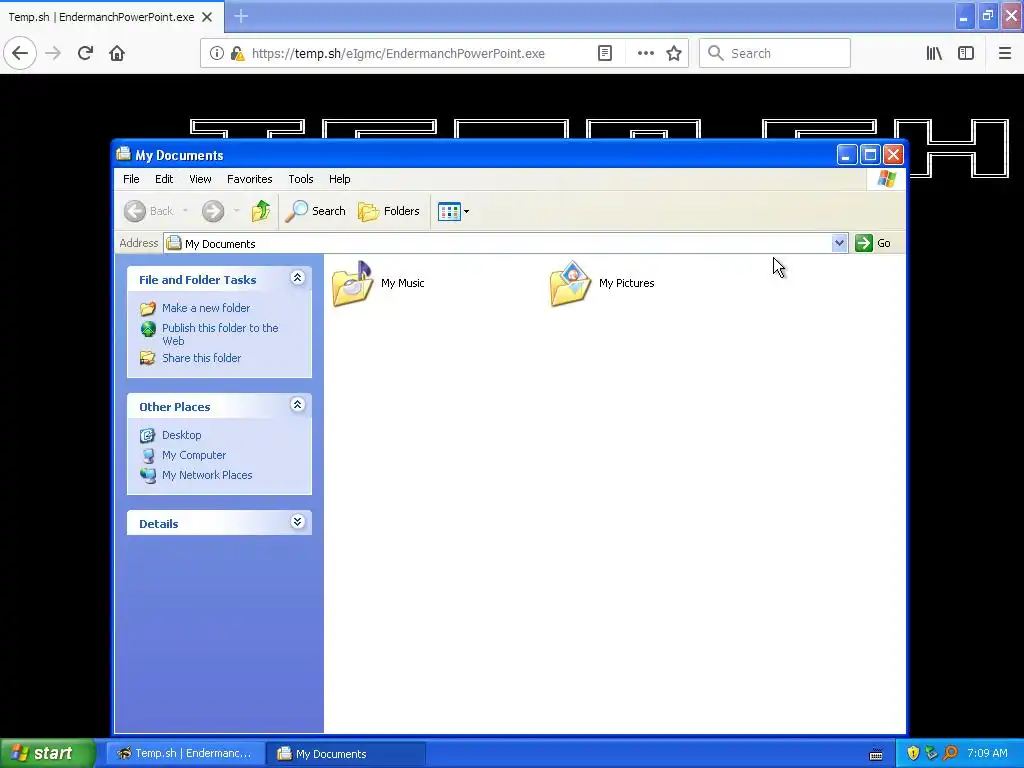Image resolution: width=1024 pixels, height=768 pixels.
Task: Click the Windows flag logo in the Explorer window
Action: 887,178
